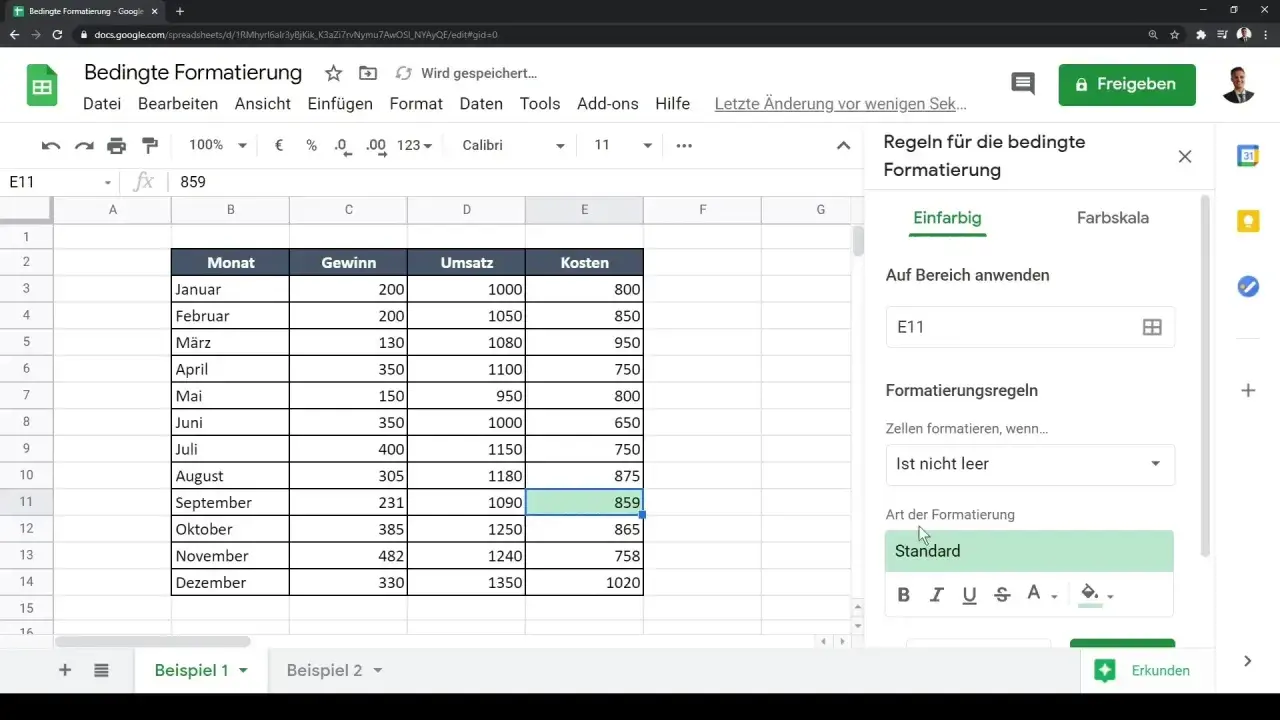This screenshot has width=1280, height=720.
Task: Open more toolbar options (three dots)
Action: [685, 145]
